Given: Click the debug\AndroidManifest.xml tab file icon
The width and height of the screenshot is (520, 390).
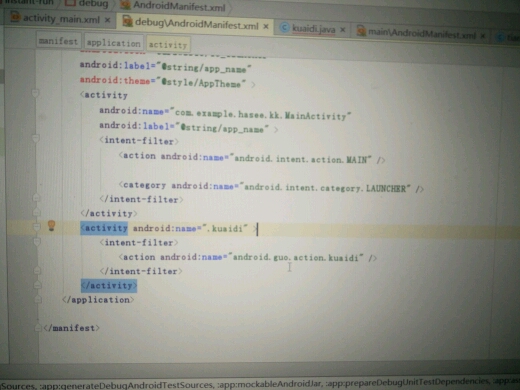Looking at the screenshot, I should coord(127,21).
